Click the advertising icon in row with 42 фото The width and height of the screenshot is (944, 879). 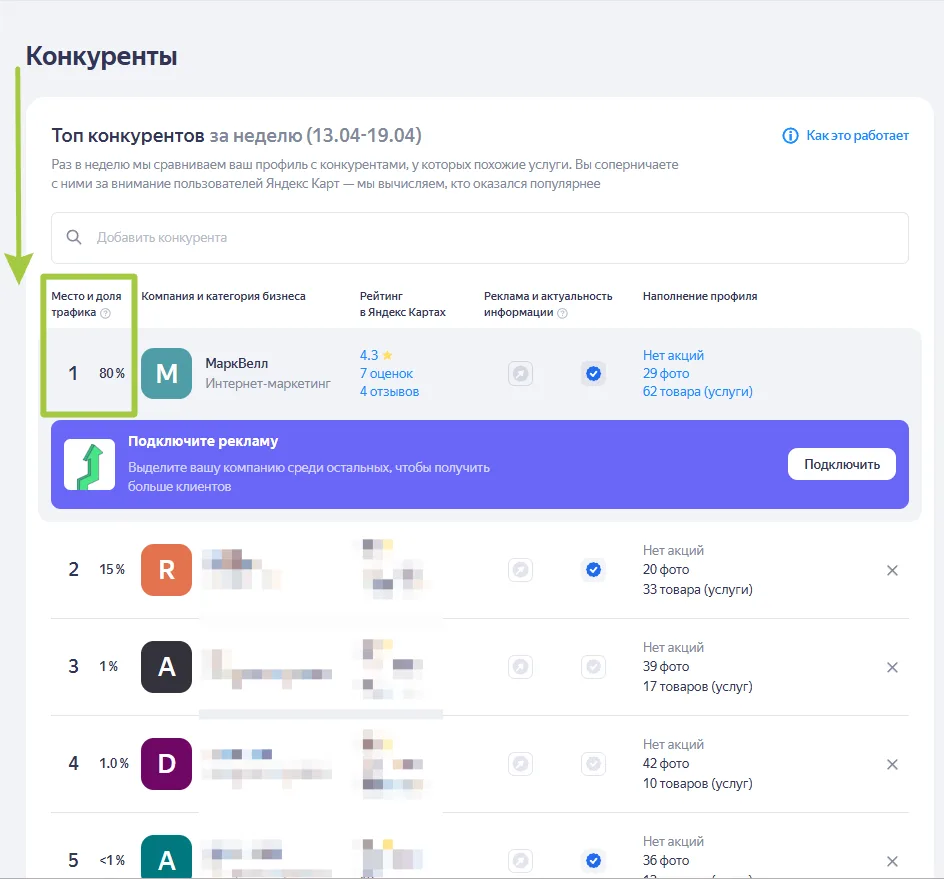pos(521,764)
